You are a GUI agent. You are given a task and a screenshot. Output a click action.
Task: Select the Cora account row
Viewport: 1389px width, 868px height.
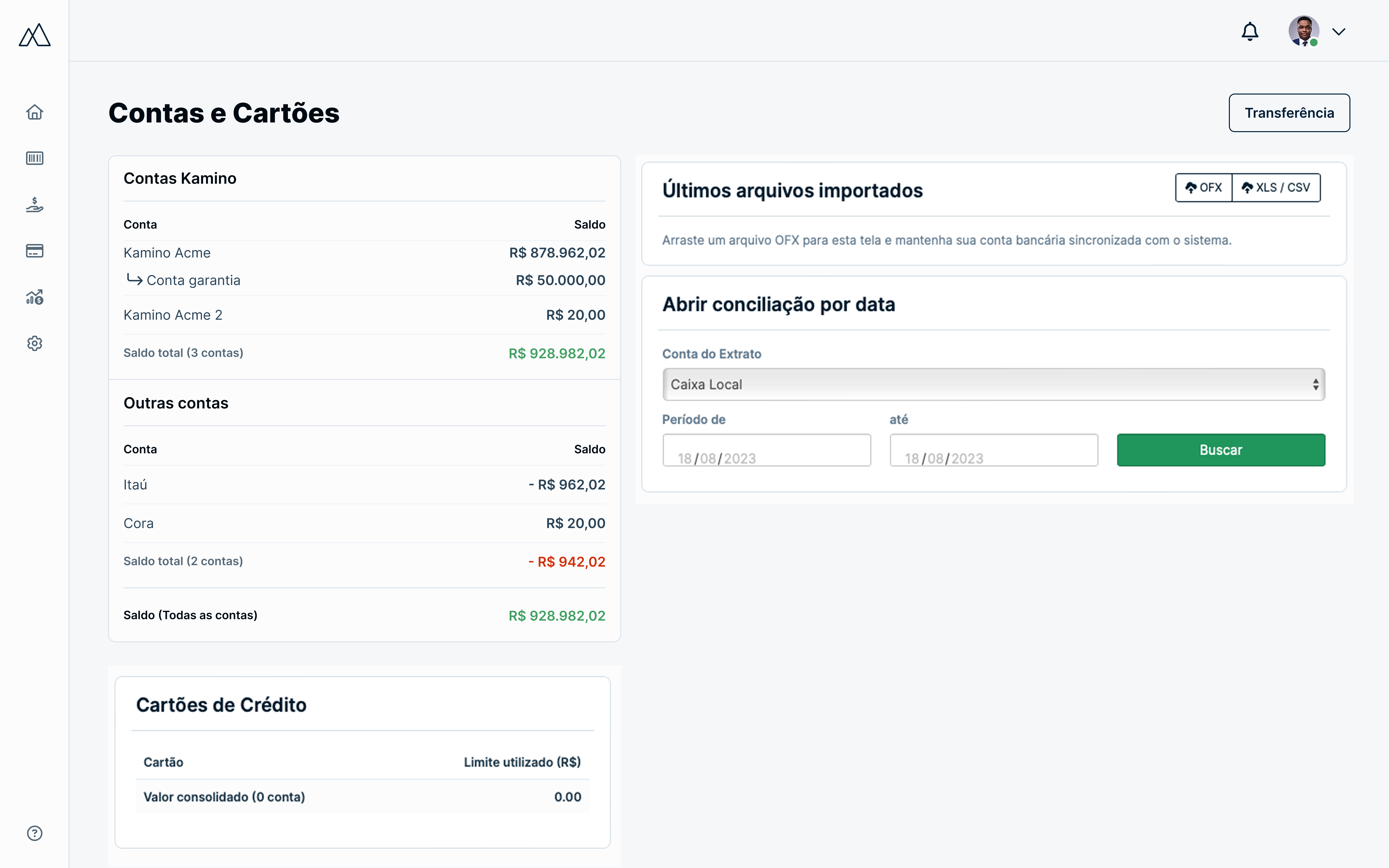click(x=364, y=523)
